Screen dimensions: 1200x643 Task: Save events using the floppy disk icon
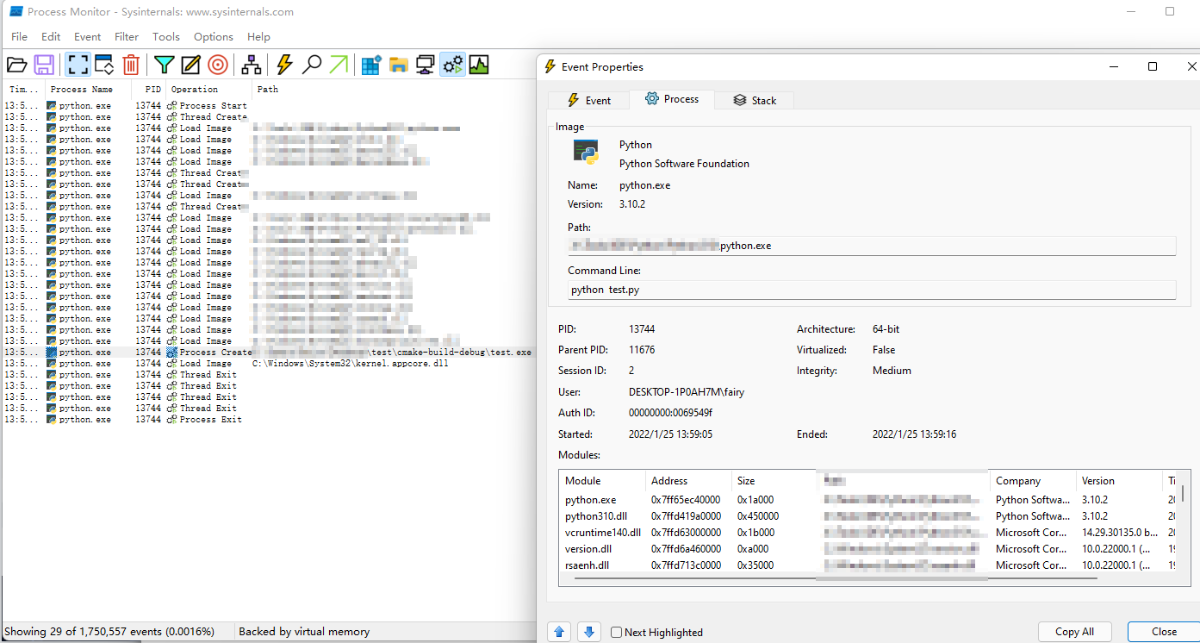click(44, 65)
